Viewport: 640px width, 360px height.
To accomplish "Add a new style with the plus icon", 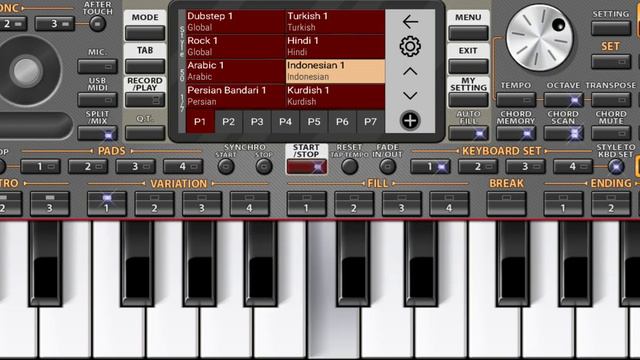I will pyautogui.click(x=410, y=121).
